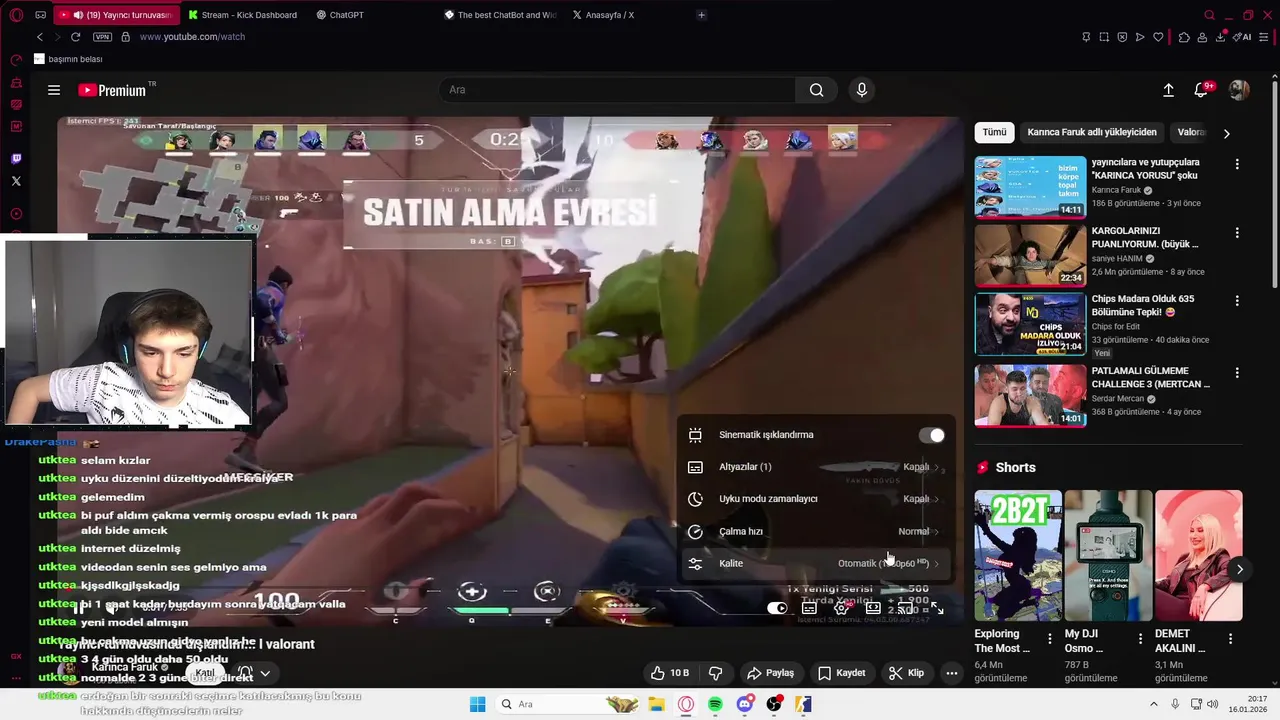Open the Çalma hızı submenu
This screenshot has height=720, width=1280.
click(x=816, y=531)
